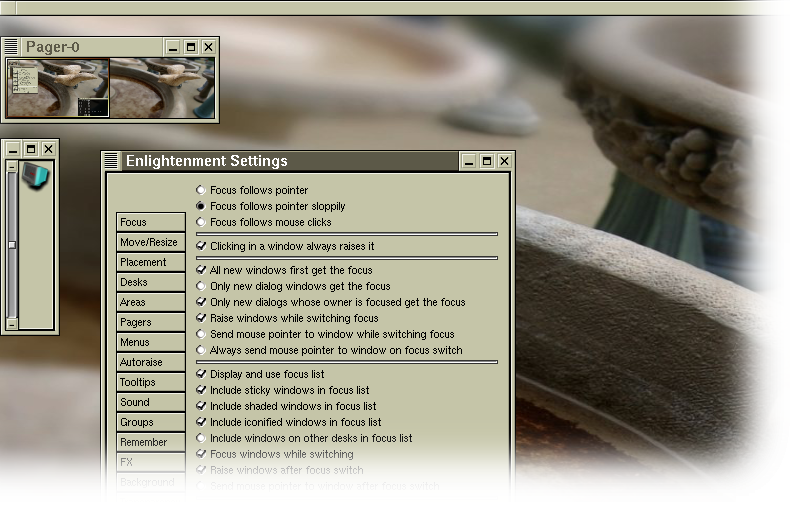Click the Pager-0 title text
Image resolution: width=800 pixels, height=525 pixels.
53,47
